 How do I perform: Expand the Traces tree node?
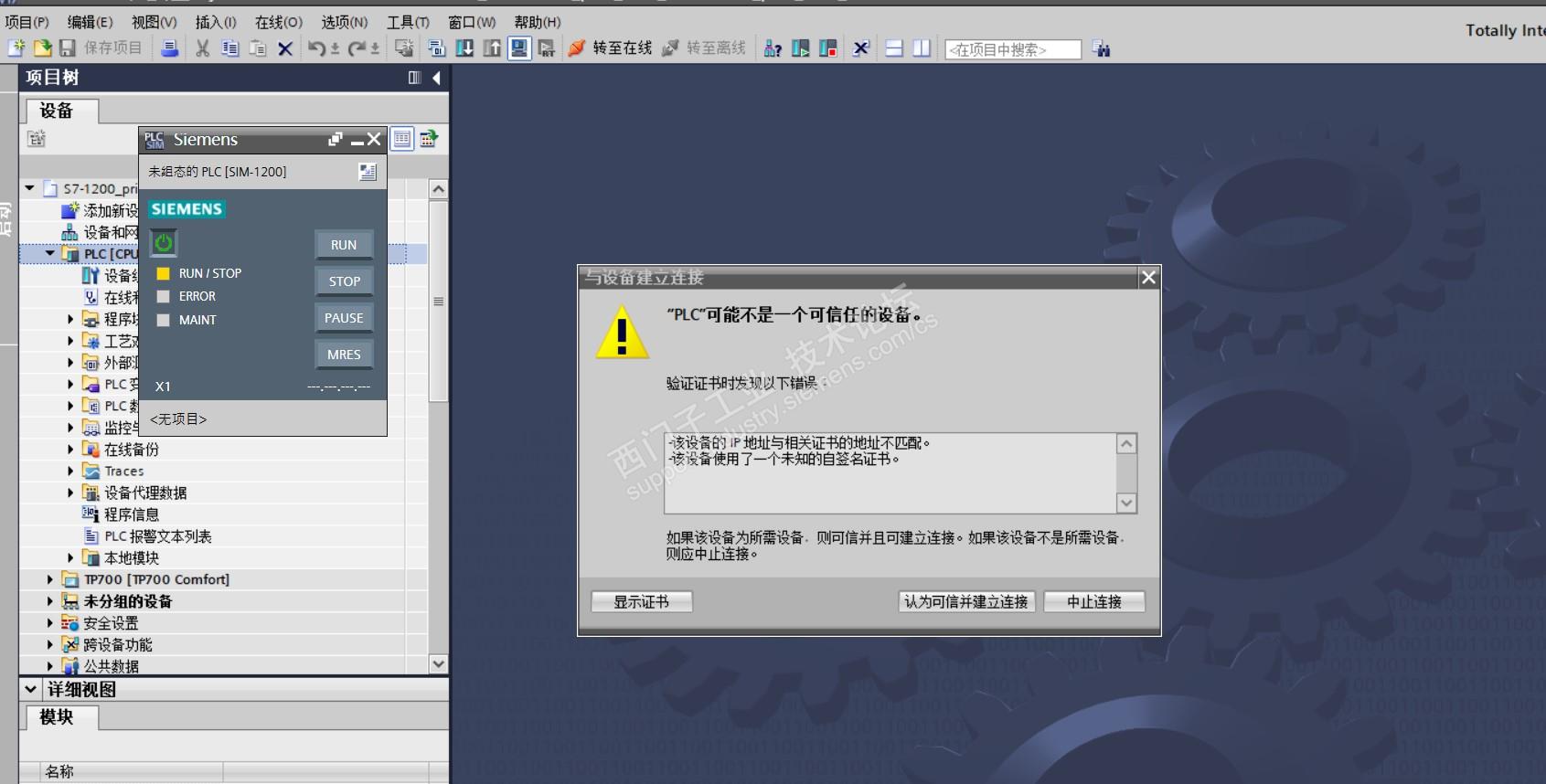(x=70, y=471)
